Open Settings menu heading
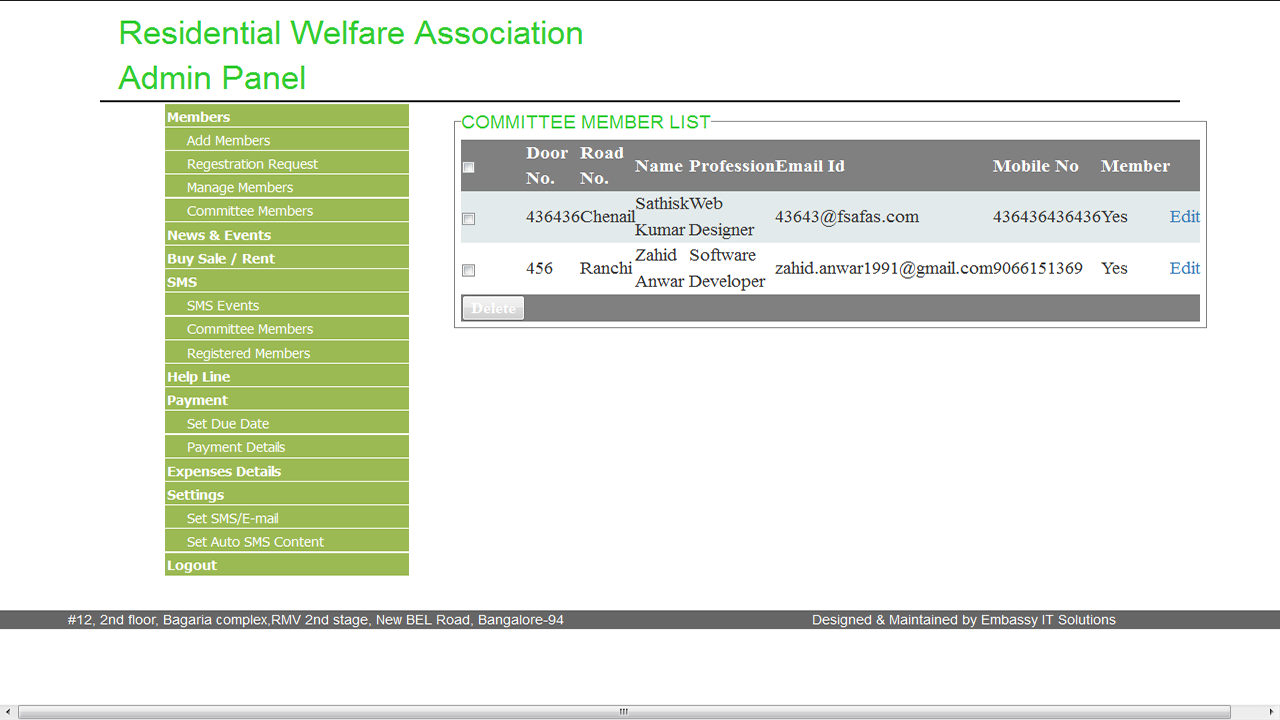The width and height of the screenshot is (1280, 720). point(287,494)
